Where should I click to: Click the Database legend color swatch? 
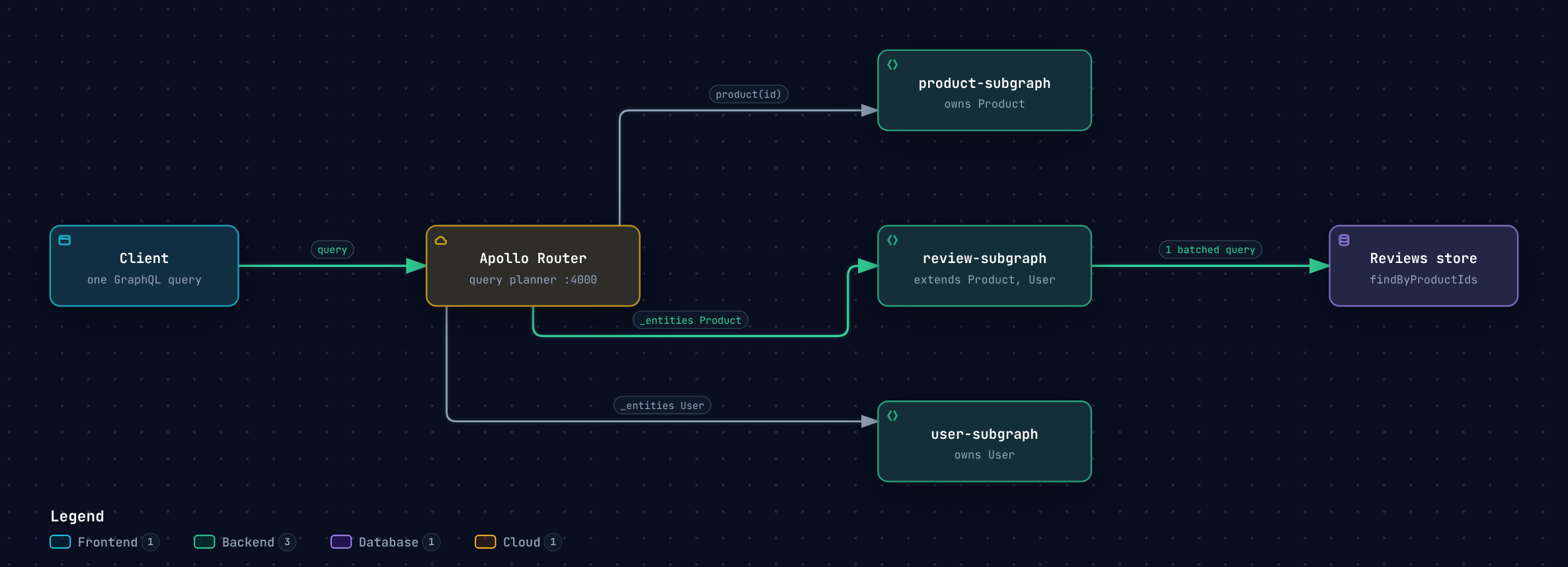point(341,542)
